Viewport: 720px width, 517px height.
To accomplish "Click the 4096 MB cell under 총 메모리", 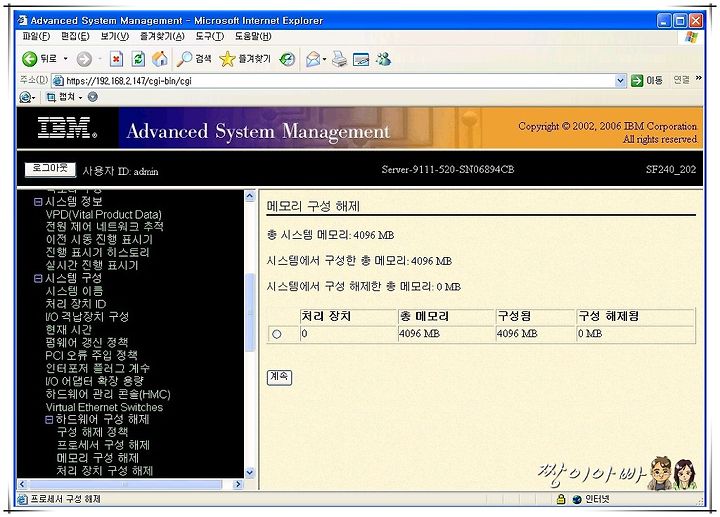I will pyautogui.click(x=444, y=334).
